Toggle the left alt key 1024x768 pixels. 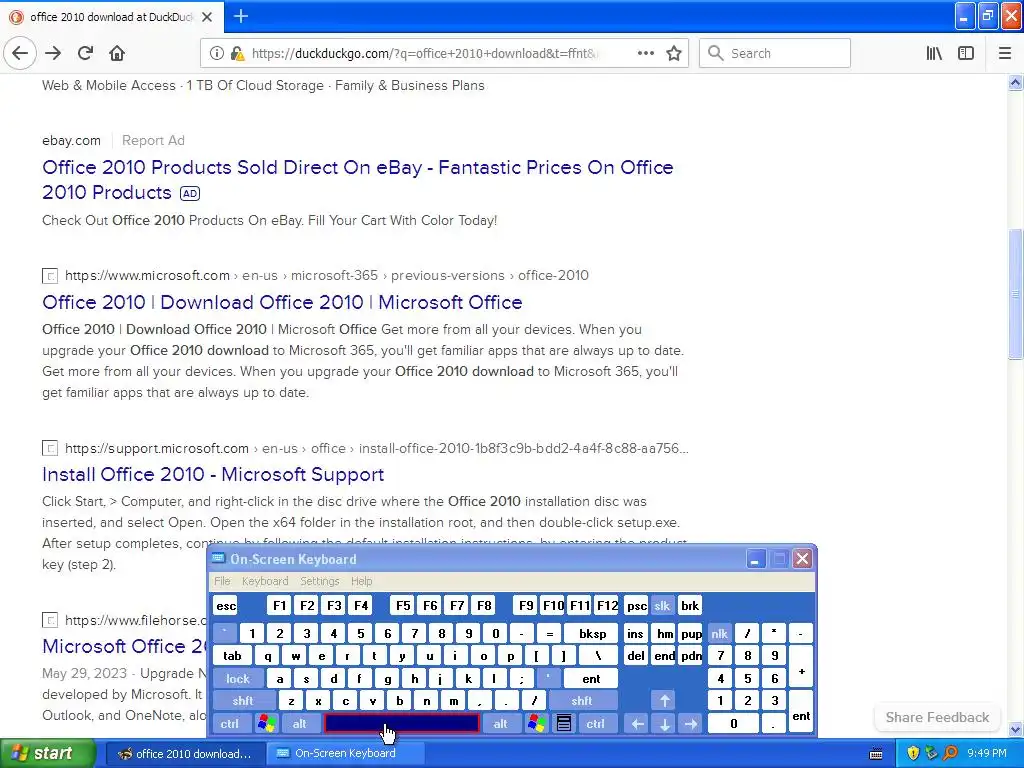click(300, 724)
